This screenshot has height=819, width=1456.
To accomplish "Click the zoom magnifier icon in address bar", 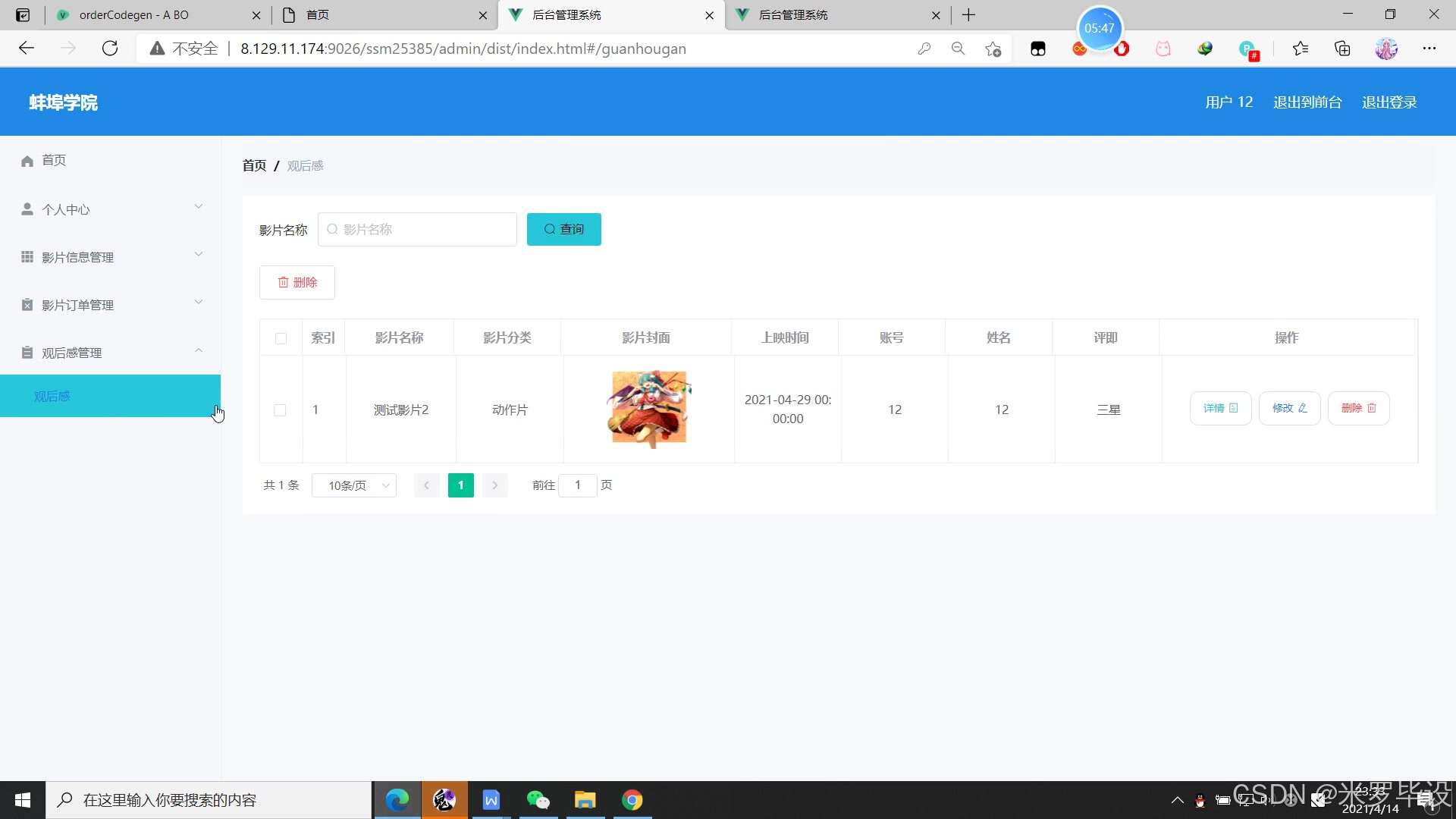I will (x=958, y=49).
